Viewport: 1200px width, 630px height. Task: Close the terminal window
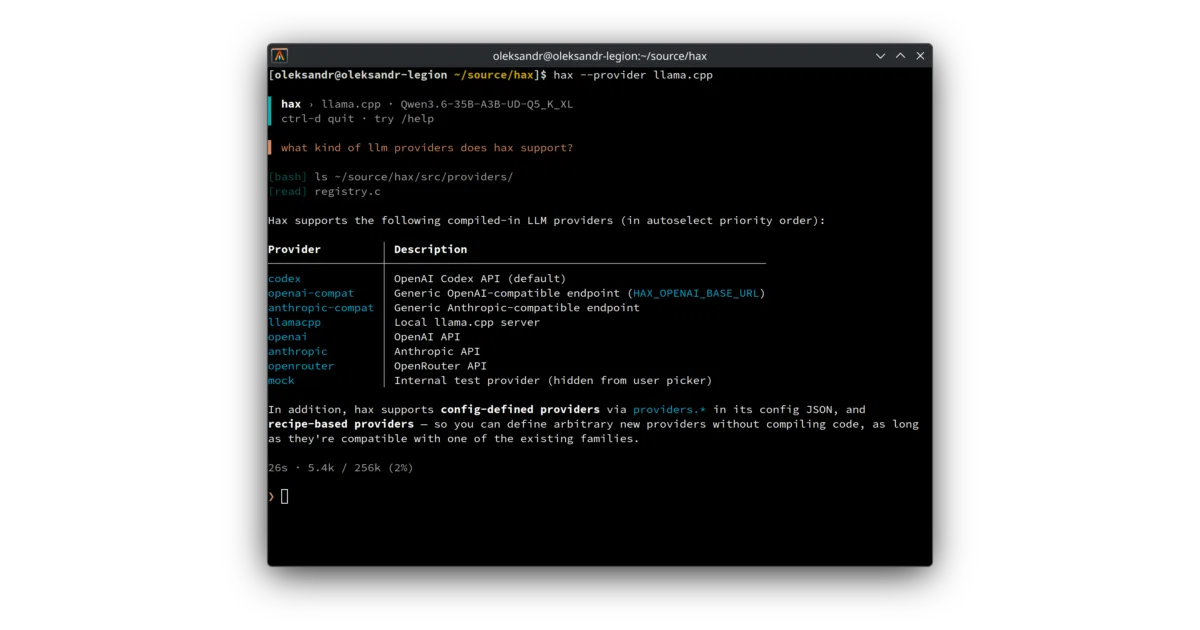[x=920, y=56]
